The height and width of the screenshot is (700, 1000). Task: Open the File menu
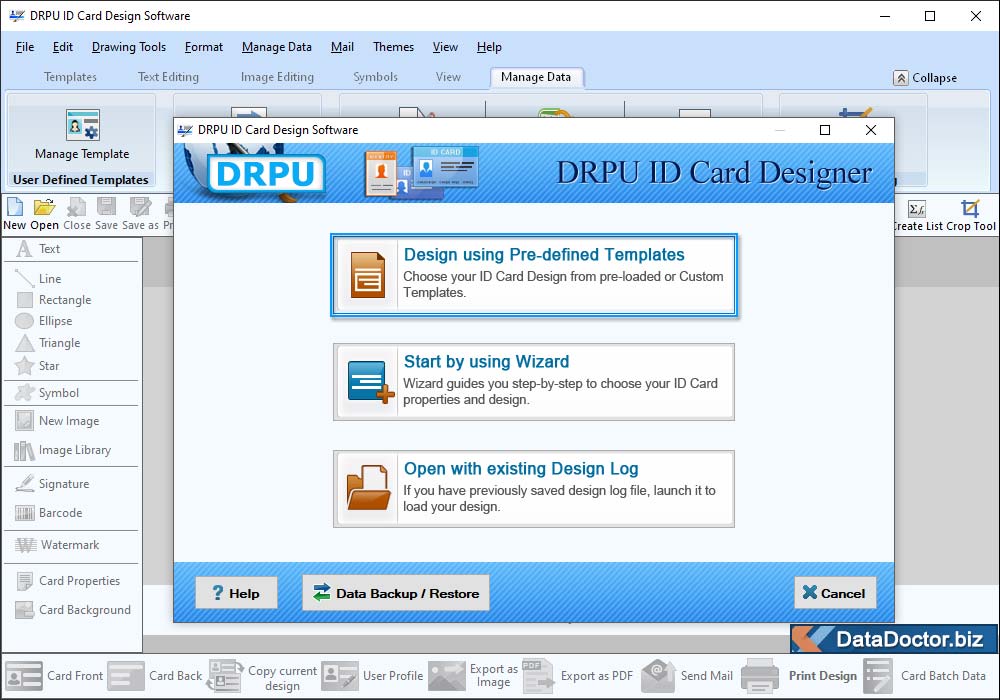(25, 47)
